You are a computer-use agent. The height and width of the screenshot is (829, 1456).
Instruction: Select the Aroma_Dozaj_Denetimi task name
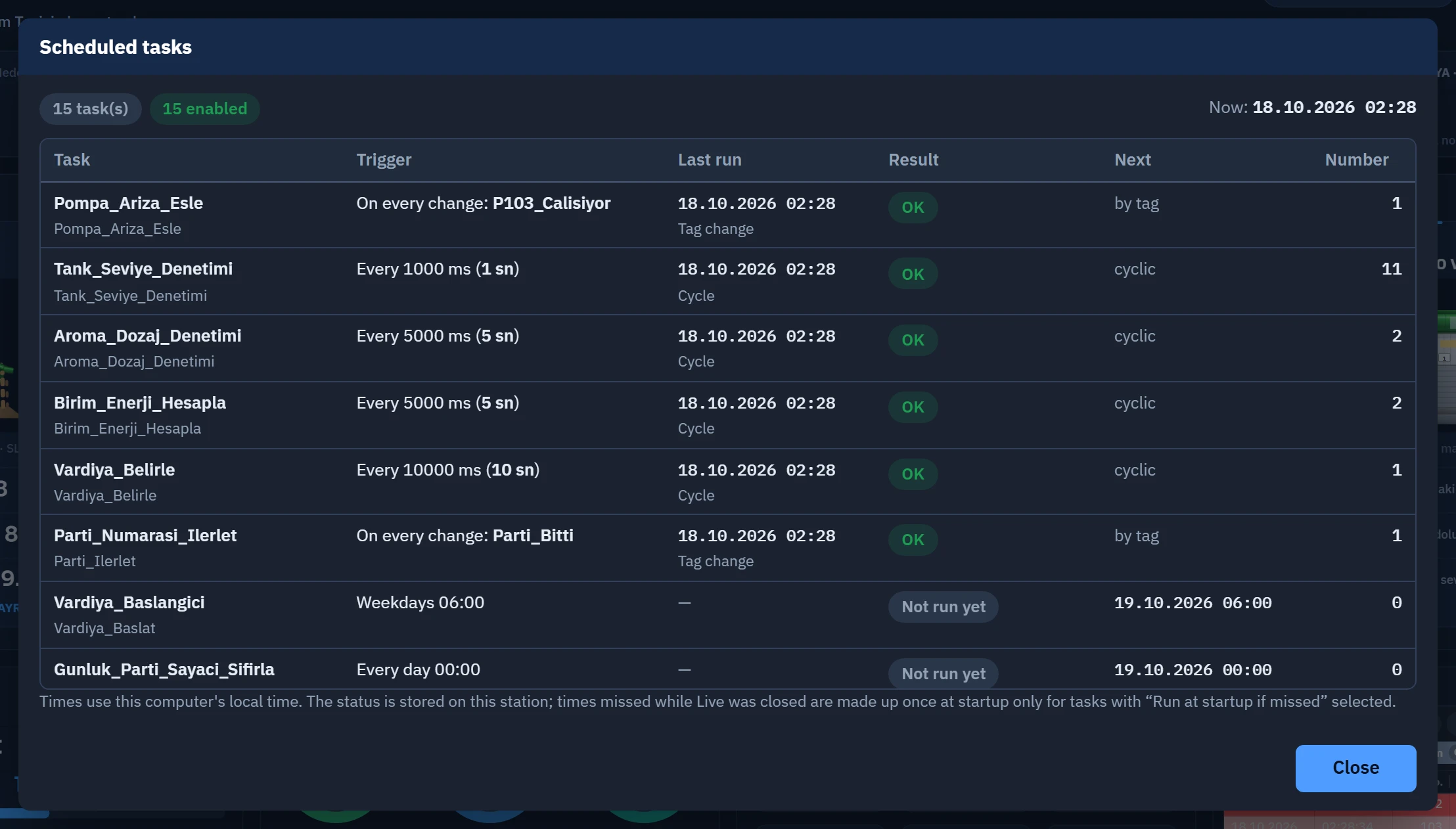click(x=148, y=336)
